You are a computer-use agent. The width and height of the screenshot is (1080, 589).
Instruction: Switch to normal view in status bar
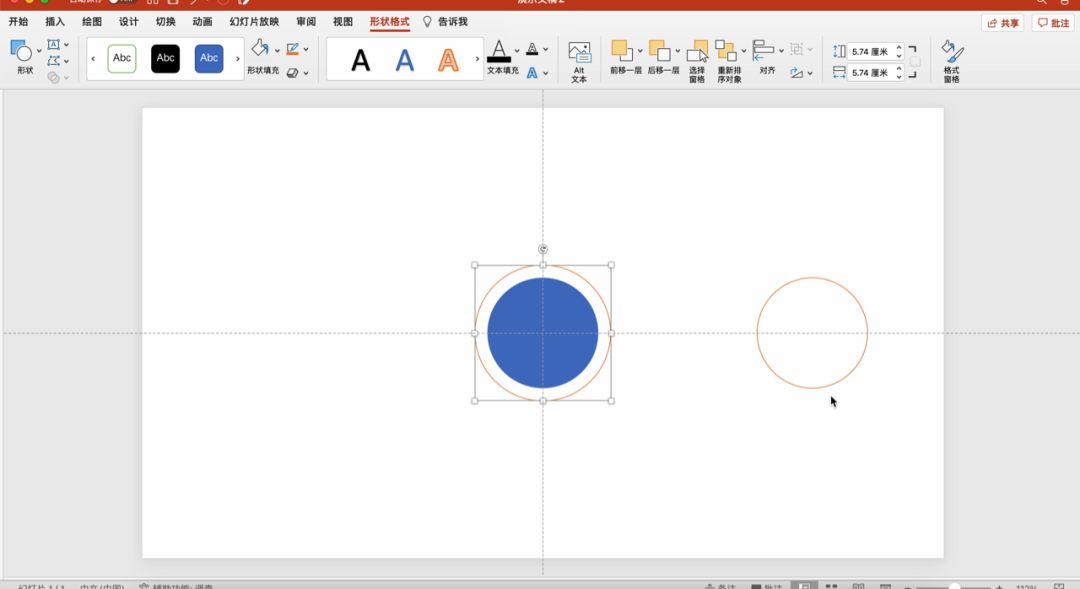804,586
